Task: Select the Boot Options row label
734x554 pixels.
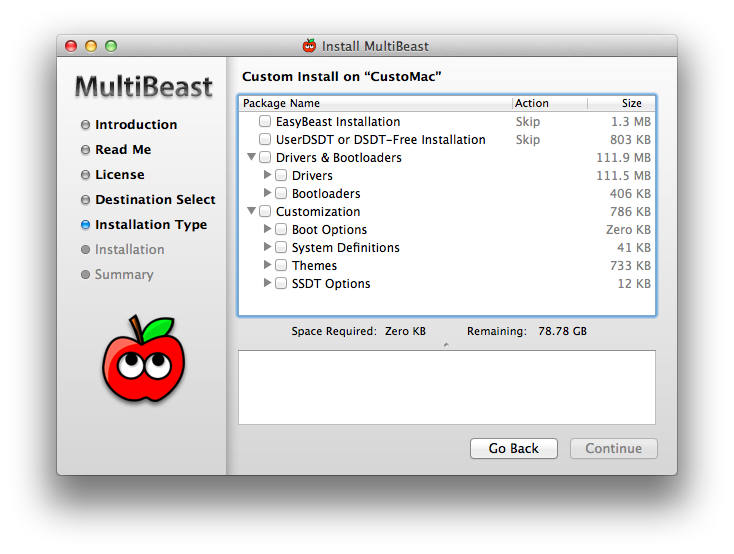Action: (329, 229)
